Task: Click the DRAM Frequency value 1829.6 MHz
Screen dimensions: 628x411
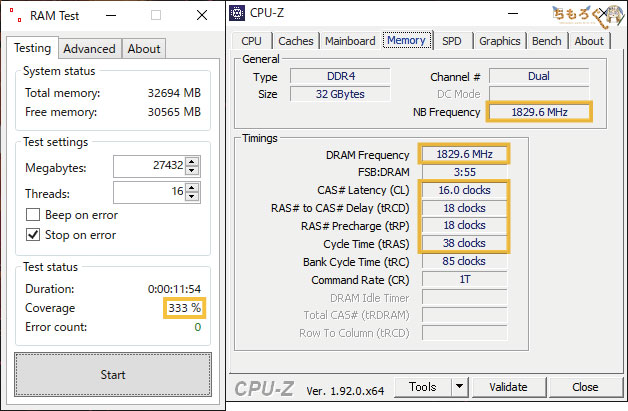Action: click(464, 154)
